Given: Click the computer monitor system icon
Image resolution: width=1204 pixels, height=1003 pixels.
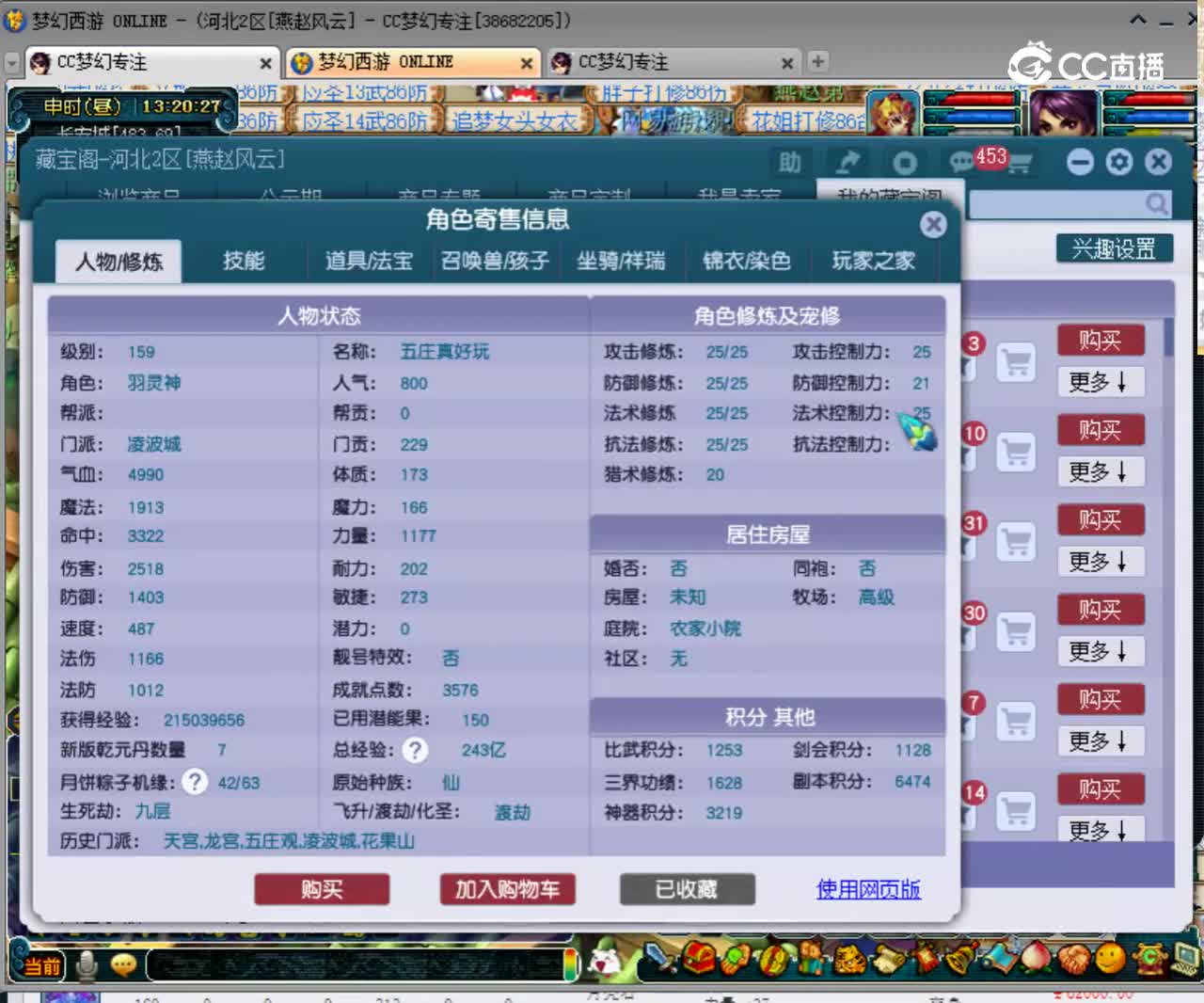Looking at the screenshot, I should (x=1183, y=959).
